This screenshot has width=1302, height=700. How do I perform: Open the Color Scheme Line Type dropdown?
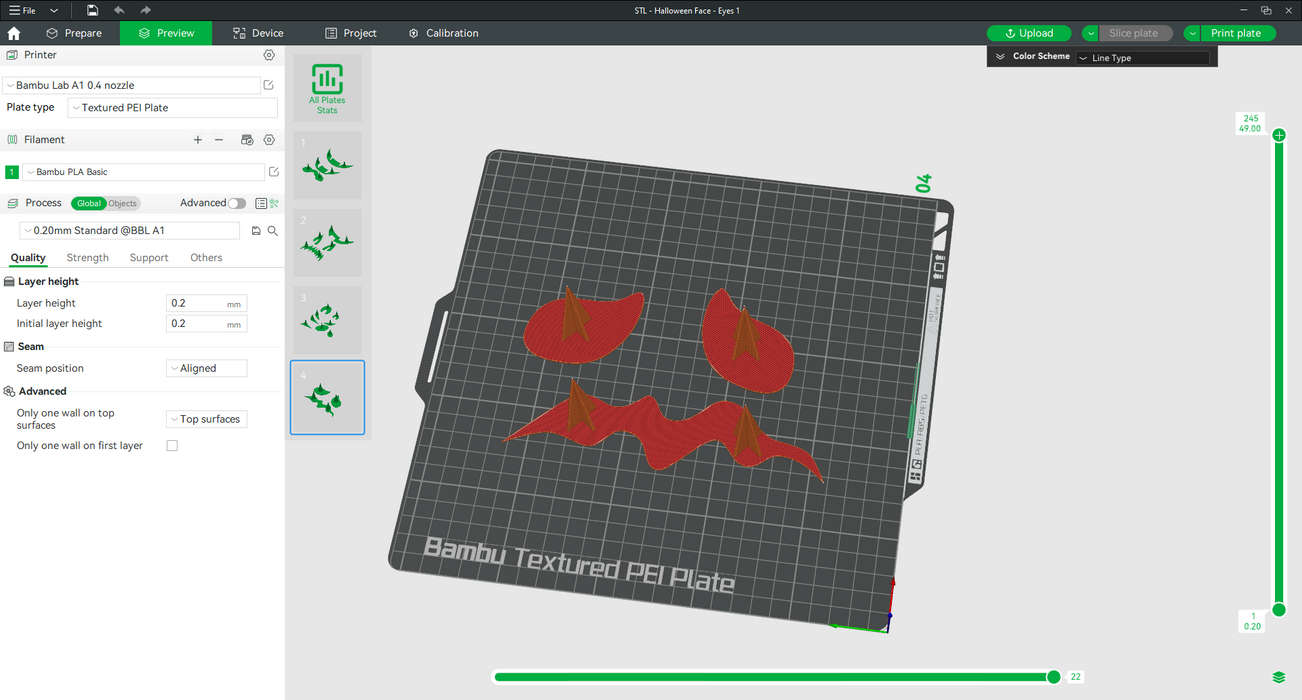(1142, 58)
